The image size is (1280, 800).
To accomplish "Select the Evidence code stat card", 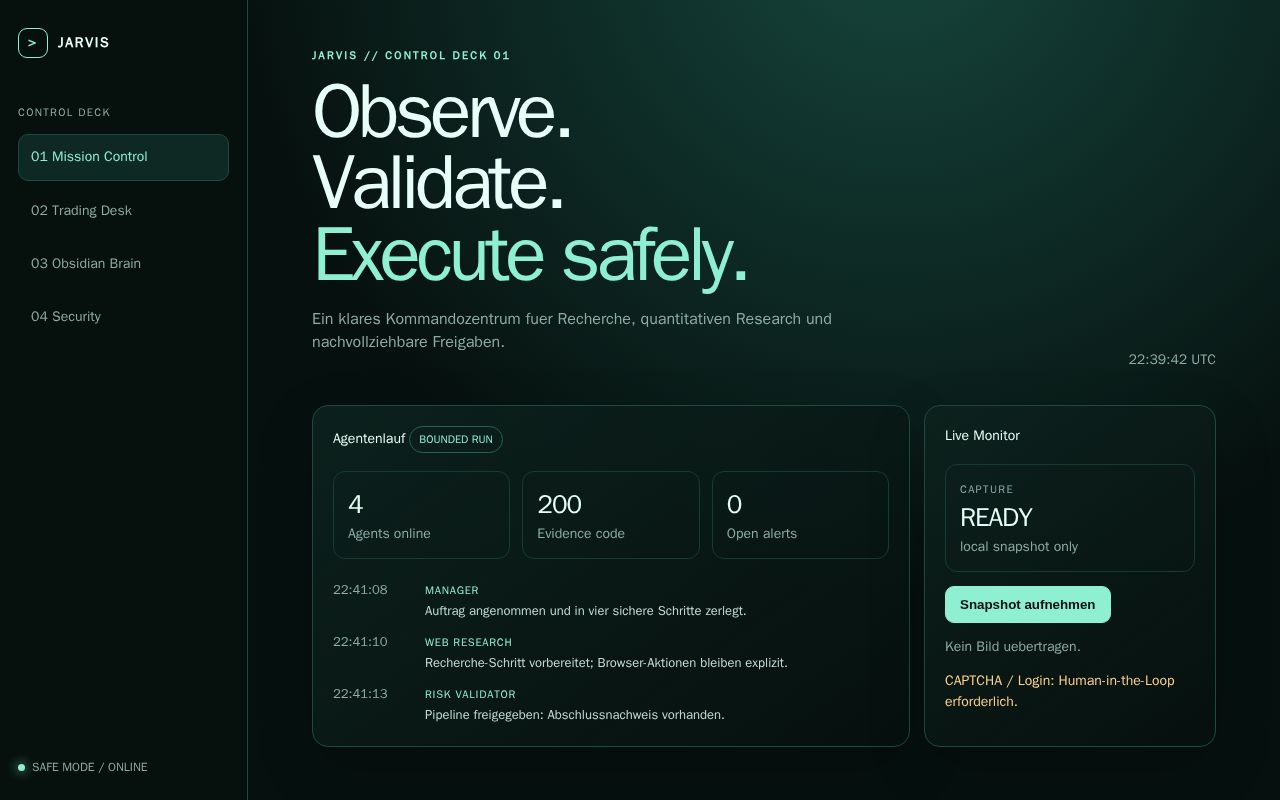I will [611, 515].
